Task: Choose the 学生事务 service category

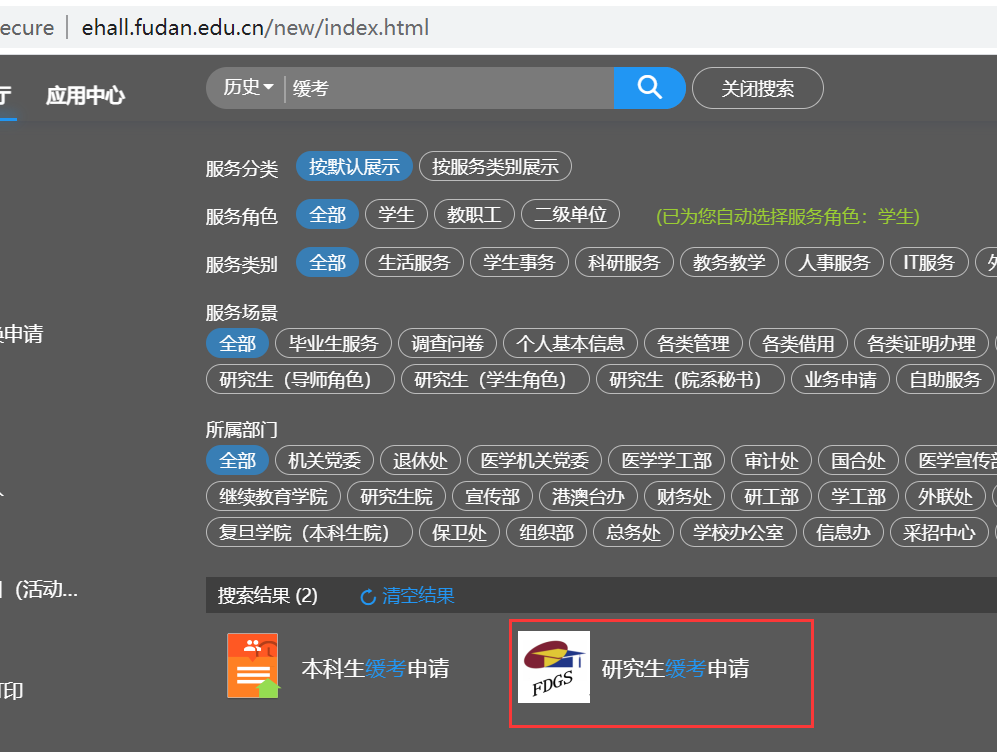Action: 519,262
